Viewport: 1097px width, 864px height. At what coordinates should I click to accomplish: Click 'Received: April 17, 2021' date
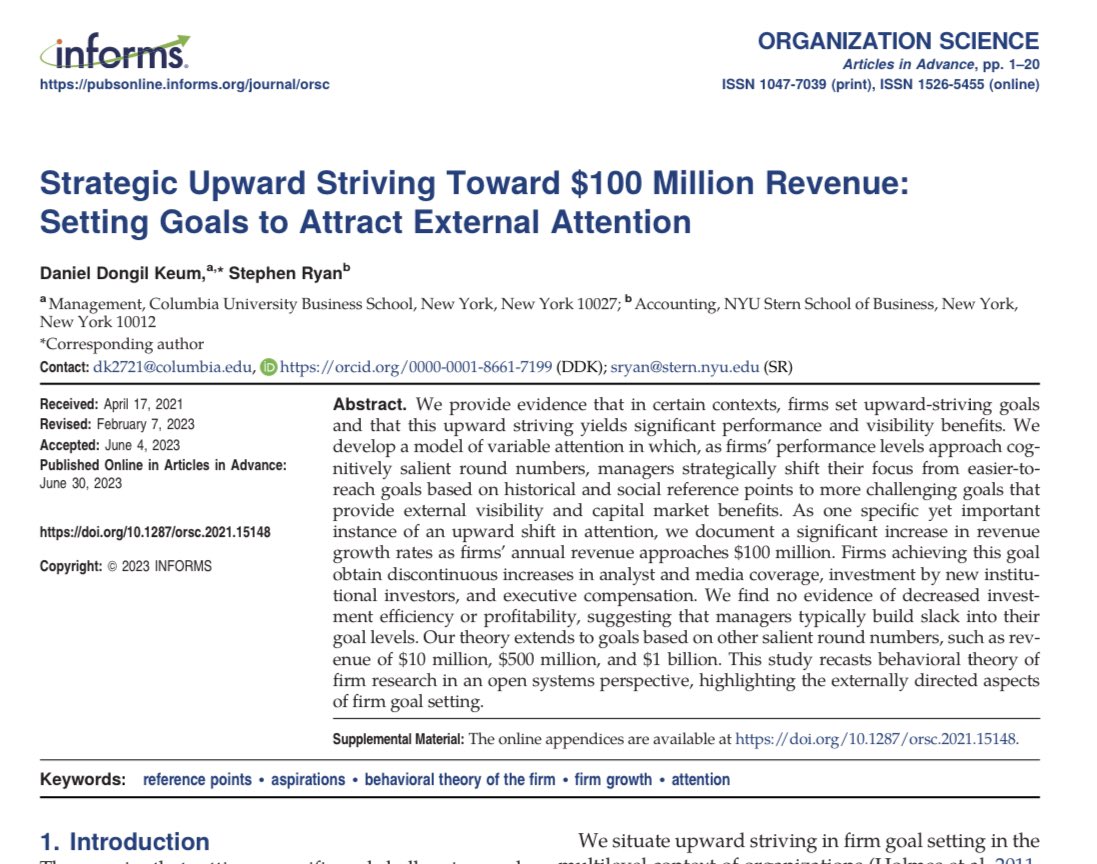[111, 404]
